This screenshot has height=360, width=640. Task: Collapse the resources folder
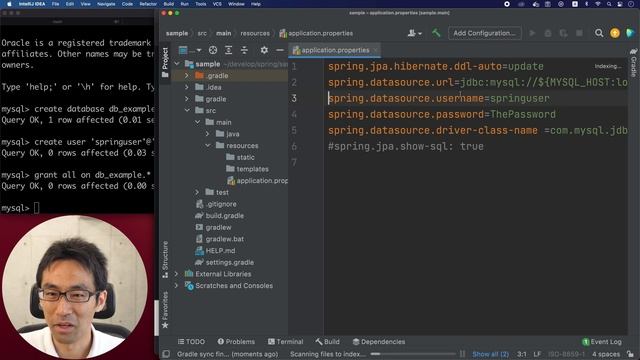coord(207,145)
